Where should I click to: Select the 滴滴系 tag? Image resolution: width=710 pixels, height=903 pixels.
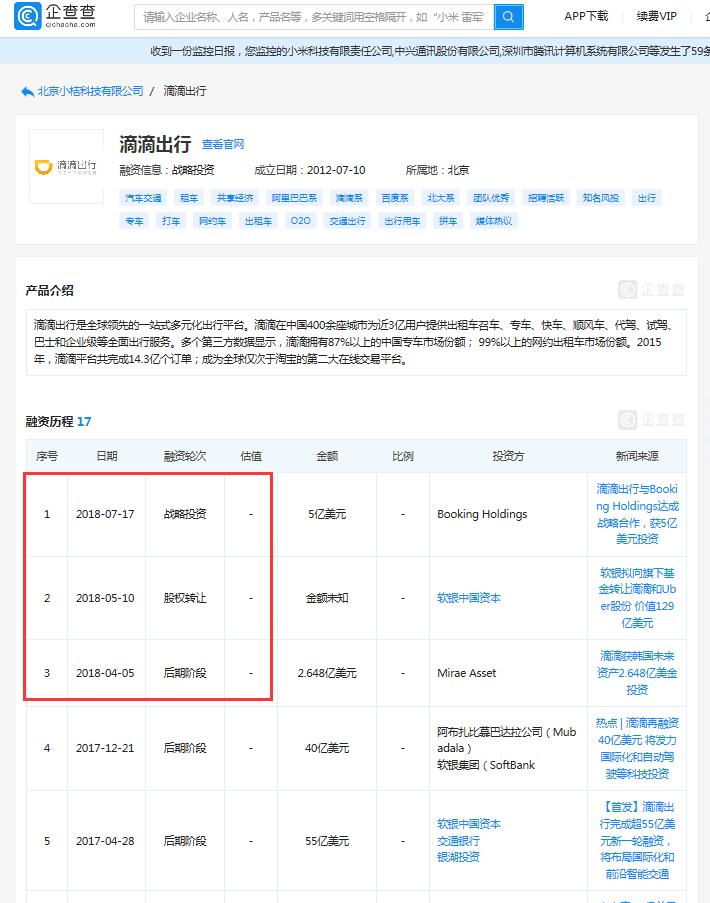pyautogui.click(x=349, y=198)
